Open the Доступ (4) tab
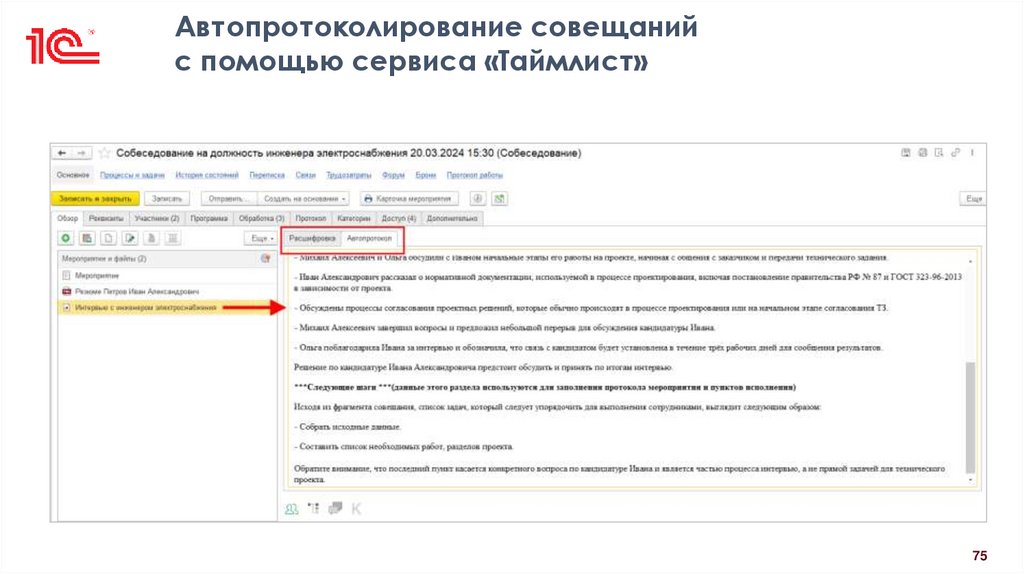This screenshot has width=1024, height=574. [x=398, y=219]
